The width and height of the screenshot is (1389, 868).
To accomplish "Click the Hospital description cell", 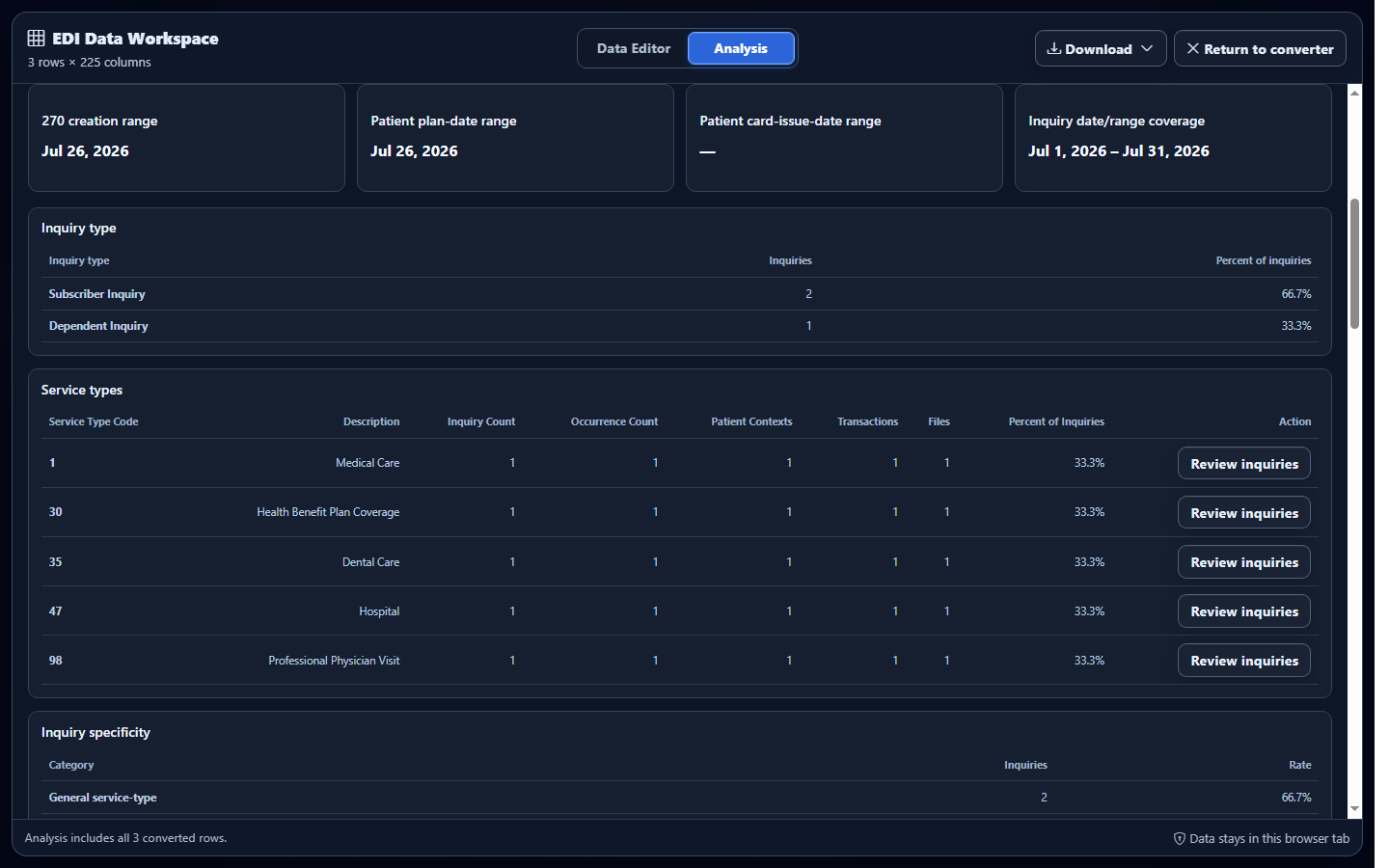I will (379, 611).
